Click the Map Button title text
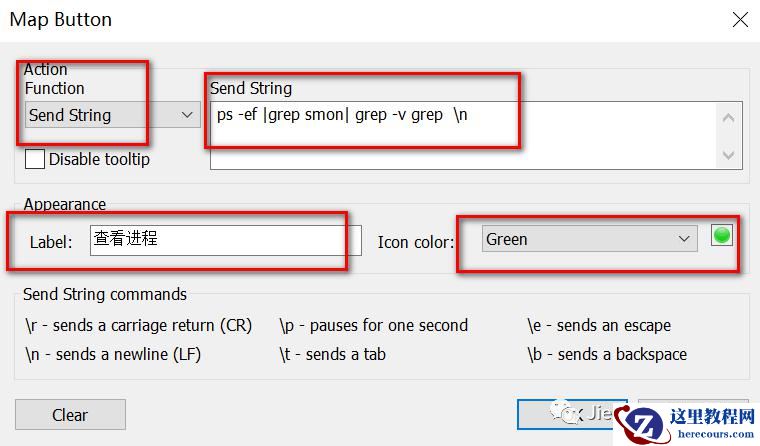Viewport: 760px width, 446px height. [x=61, y=20]
